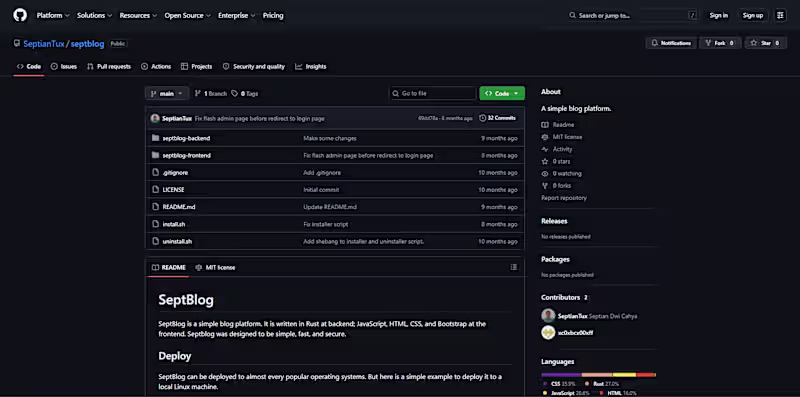
Task: Open xc0xbcx00xff contributor profile
Action: click(x=576, y=333)
